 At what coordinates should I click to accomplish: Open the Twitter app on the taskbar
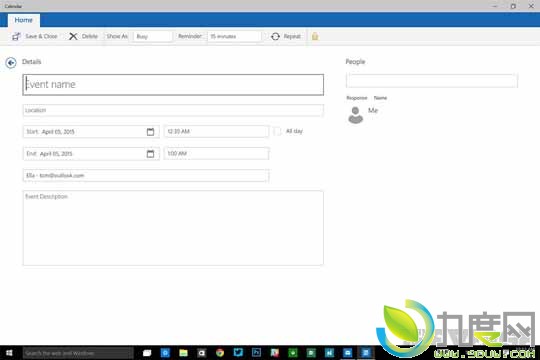pos(238,352)
